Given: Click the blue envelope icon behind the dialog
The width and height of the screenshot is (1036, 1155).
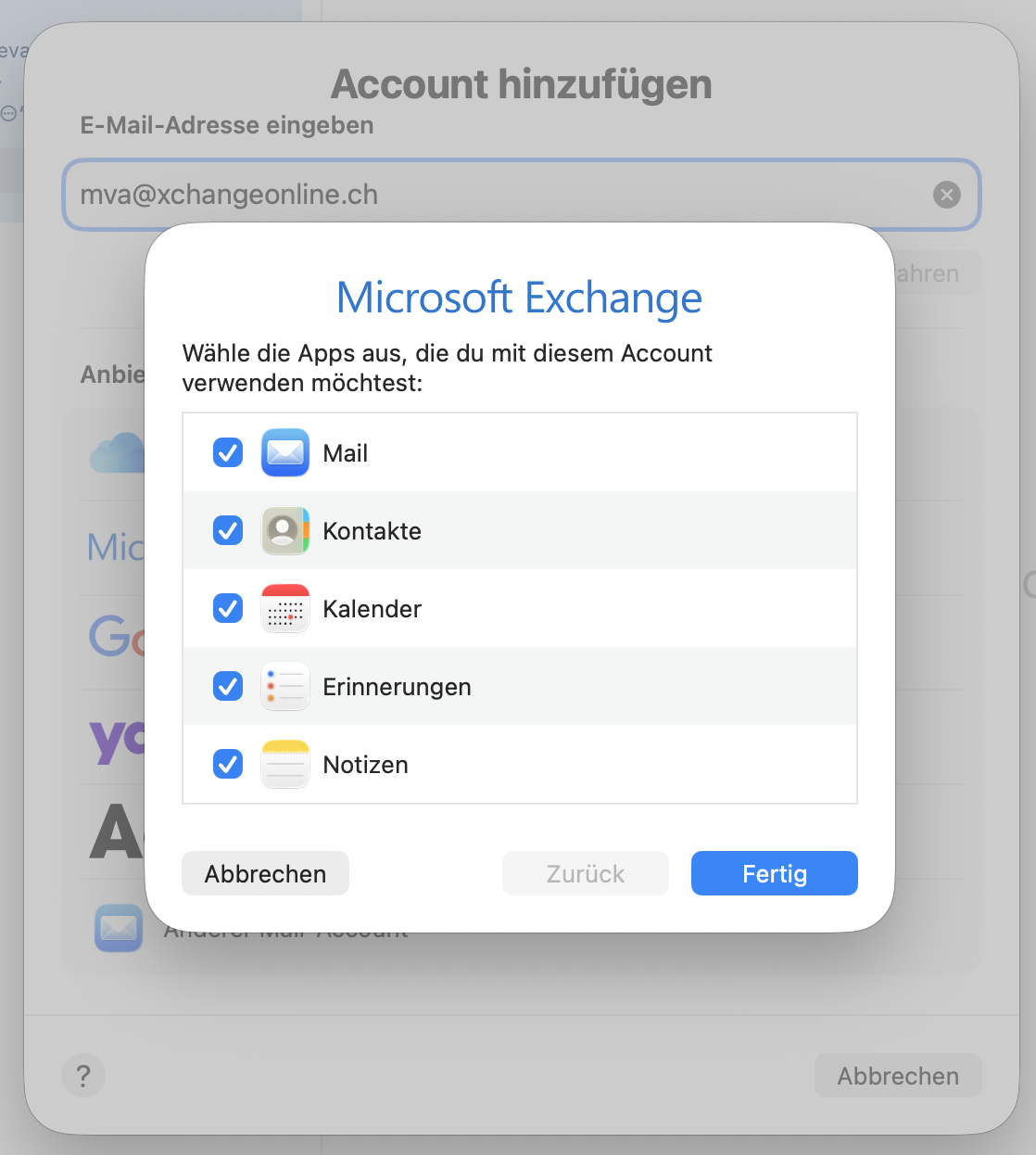Looking at the screenshot, I should pos(119,928).
